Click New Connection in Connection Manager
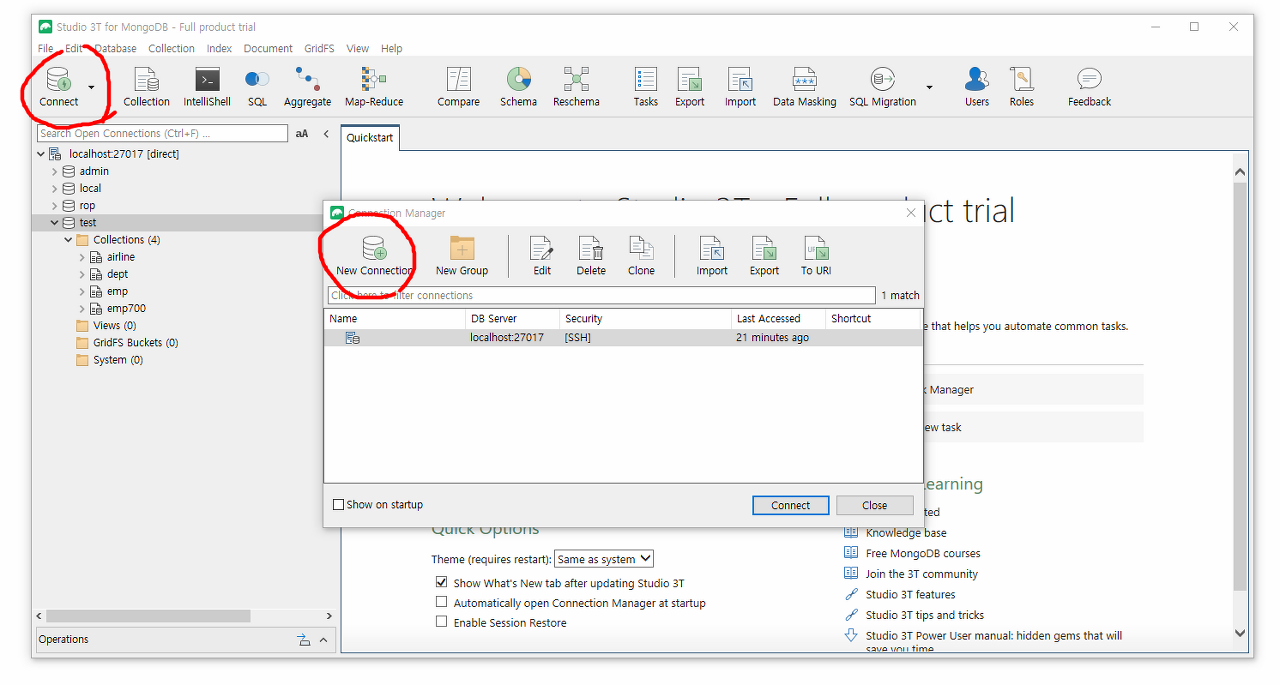 374,256
